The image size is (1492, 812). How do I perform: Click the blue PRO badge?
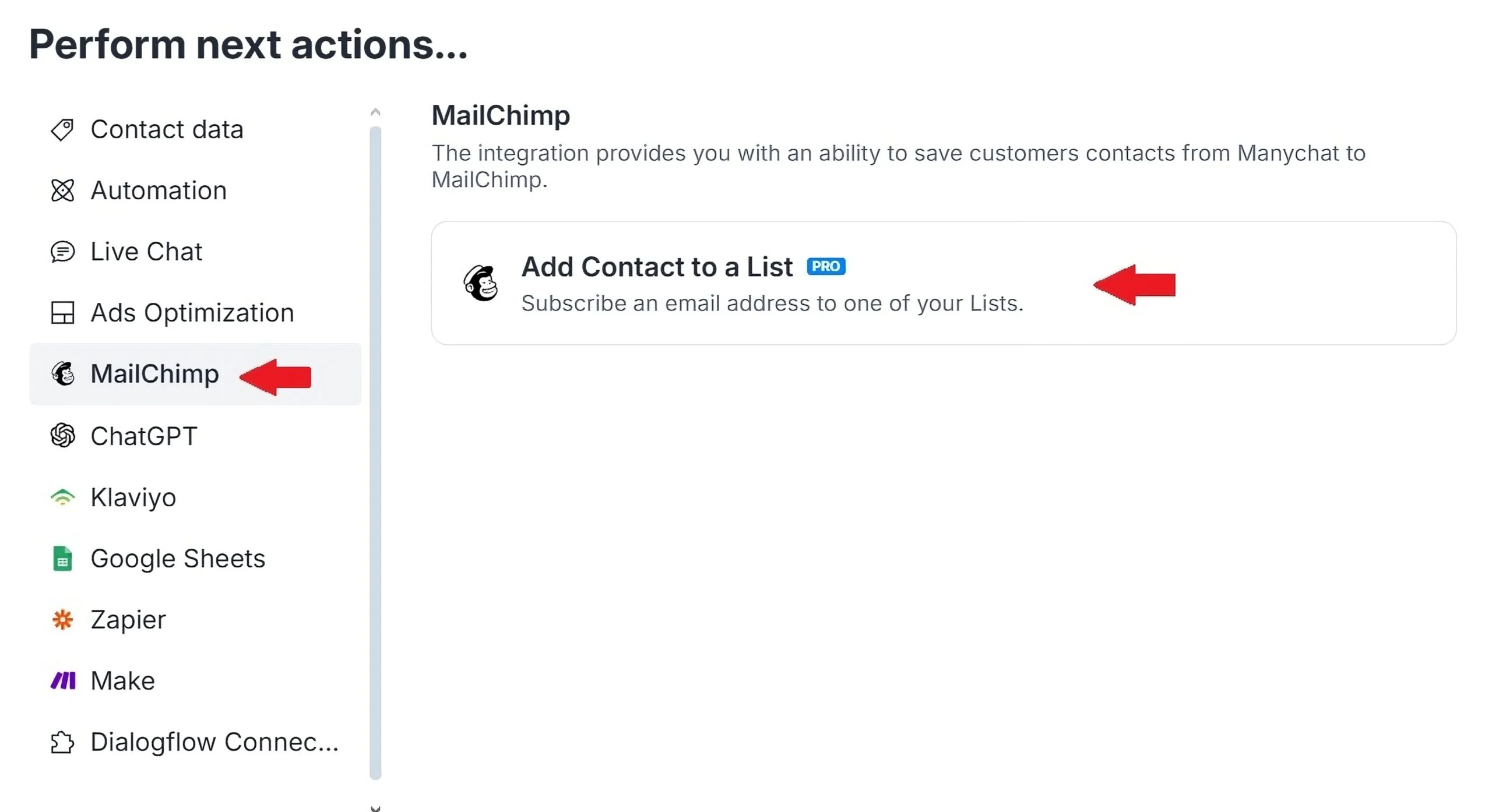(826, 266)
